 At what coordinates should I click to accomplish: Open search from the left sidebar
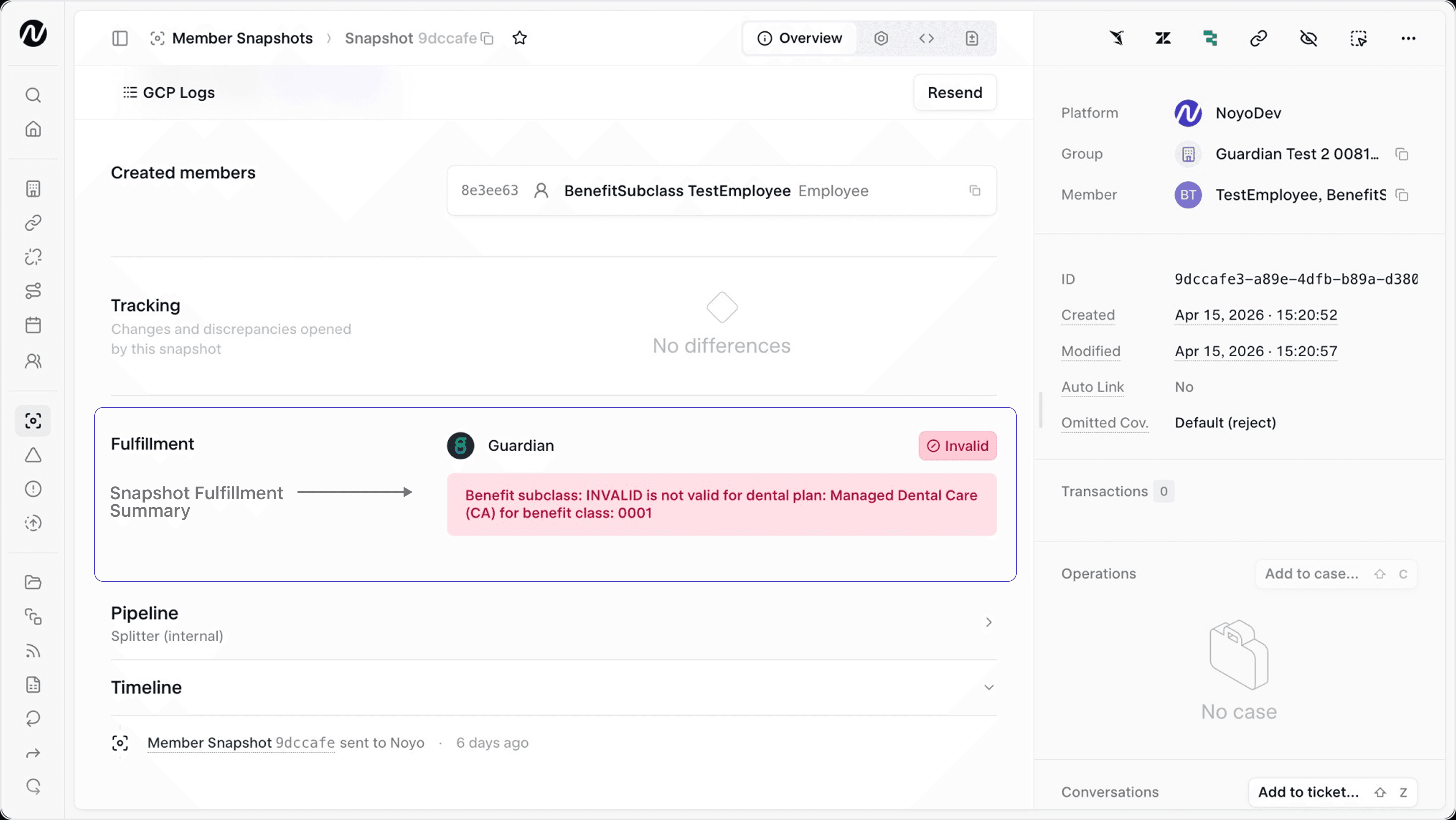[x=33, y=95]
